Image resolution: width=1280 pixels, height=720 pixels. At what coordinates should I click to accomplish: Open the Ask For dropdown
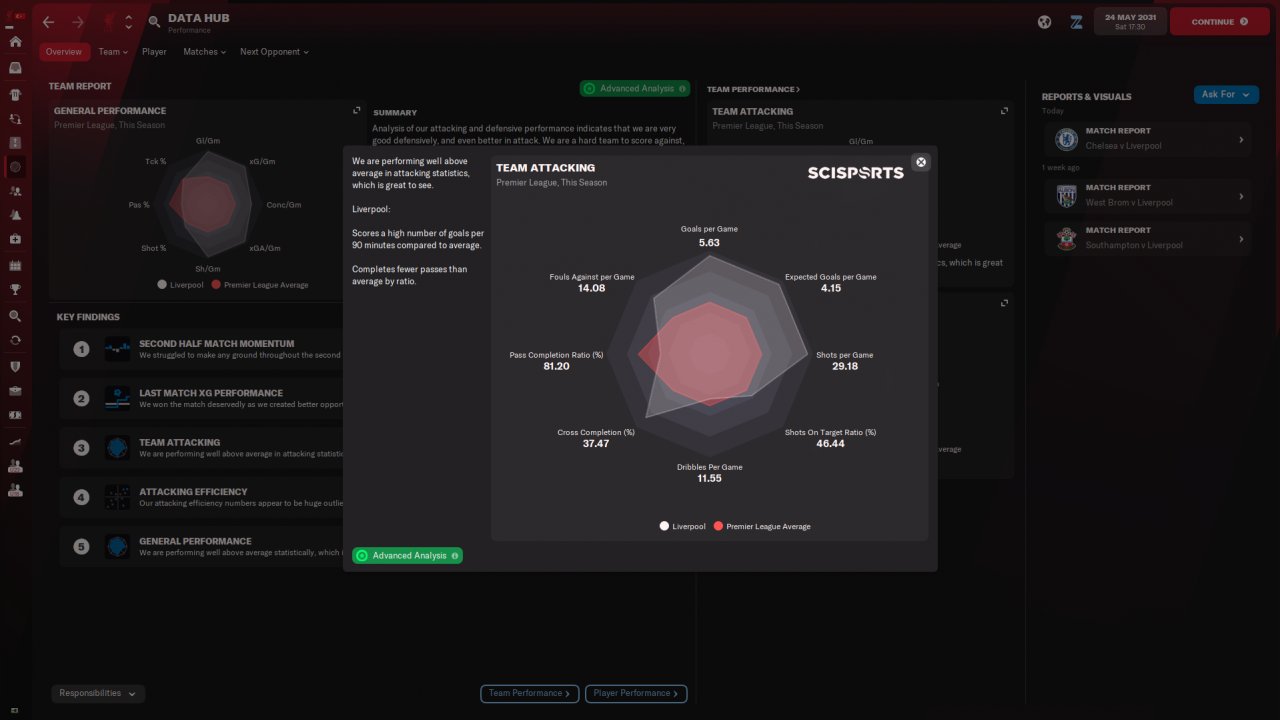tap(1226, 94)
